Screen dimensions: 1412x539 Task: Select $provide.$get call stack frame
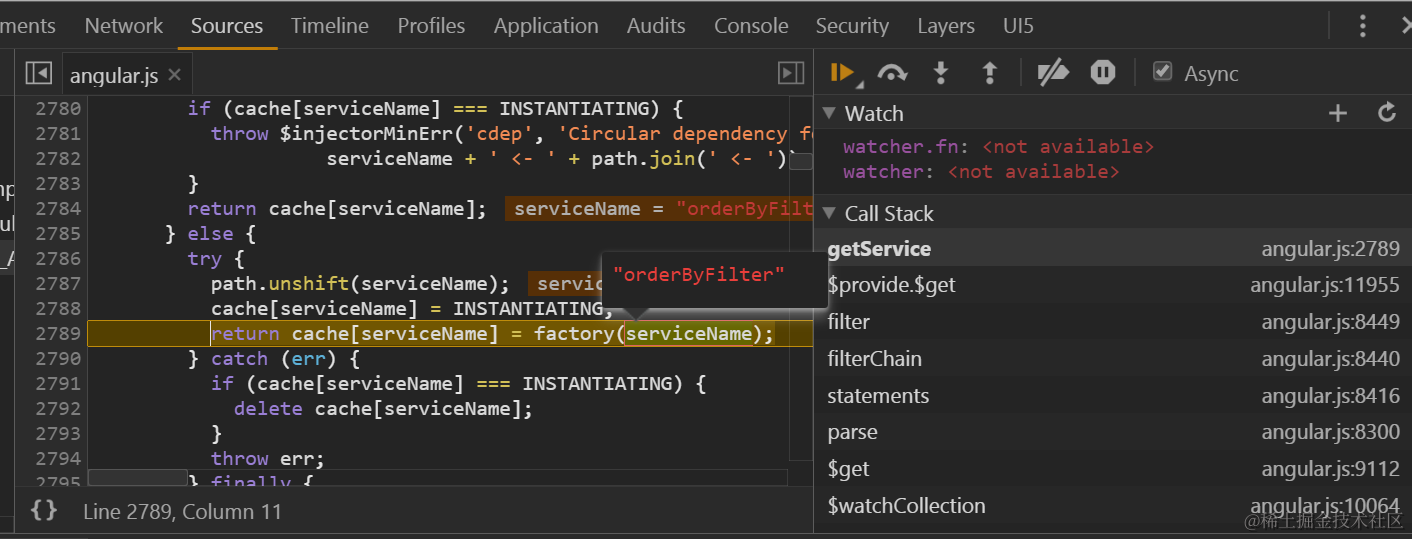pyautogui.click(x=1113, y=285)
